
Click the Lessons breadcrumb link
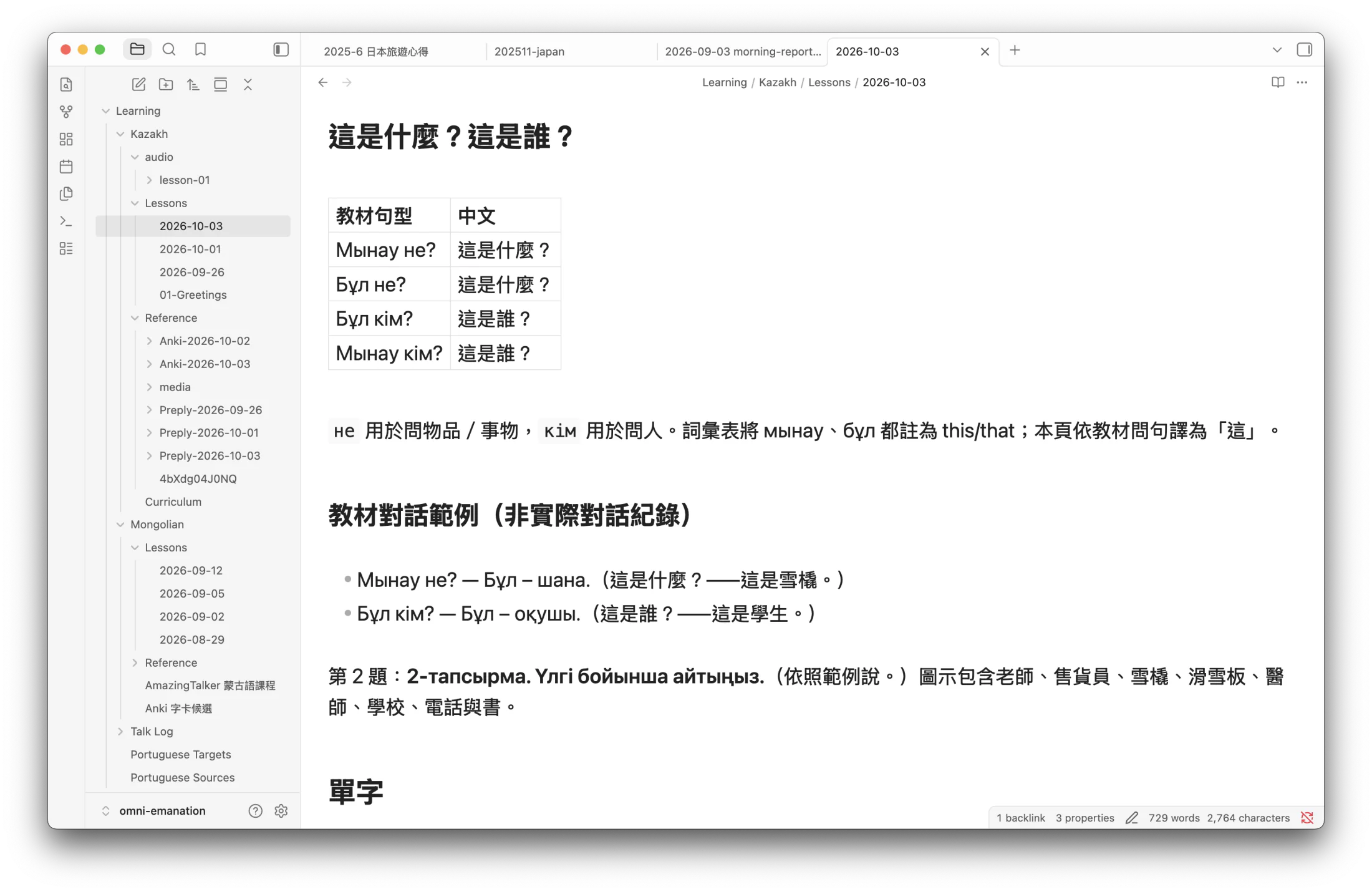pos(829,82)
